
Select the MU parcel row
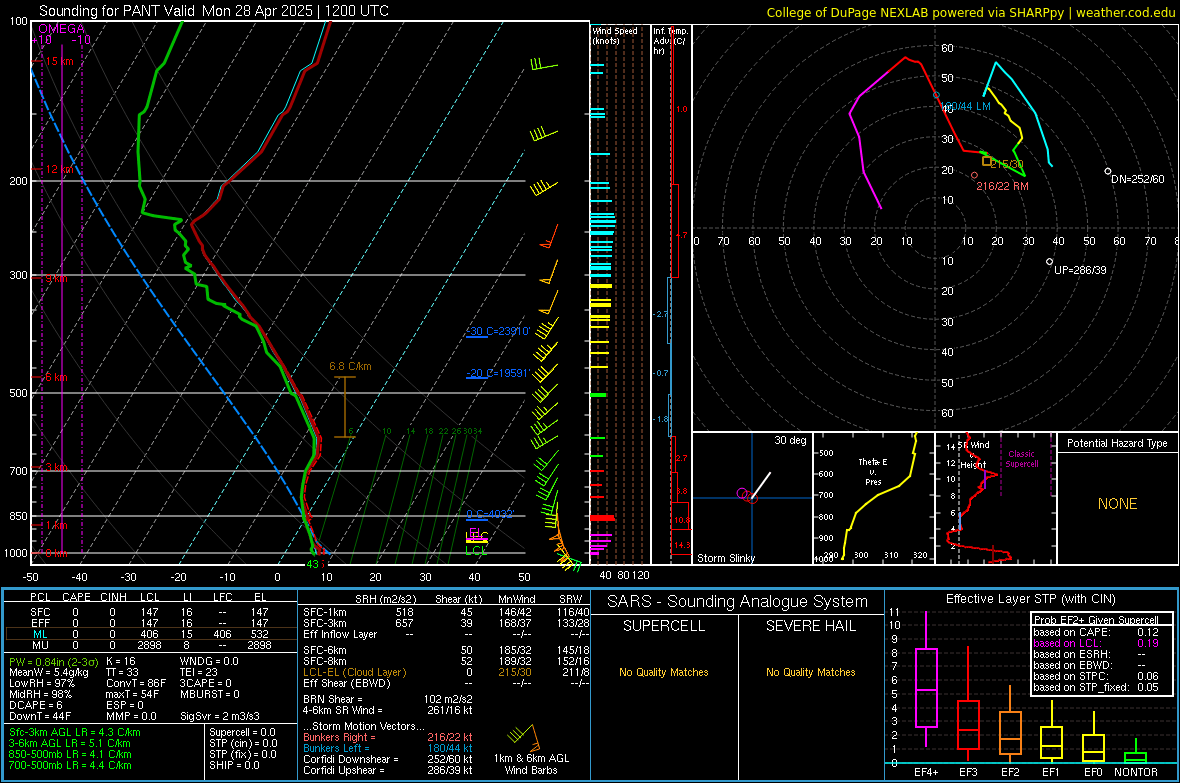click(x=151, y=645)
